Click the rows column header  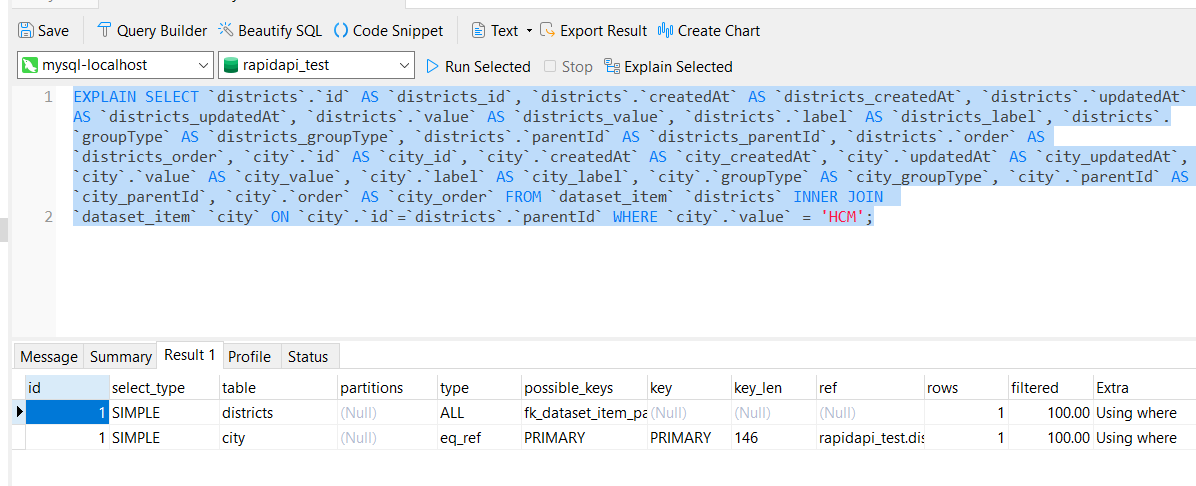(966, 388)
